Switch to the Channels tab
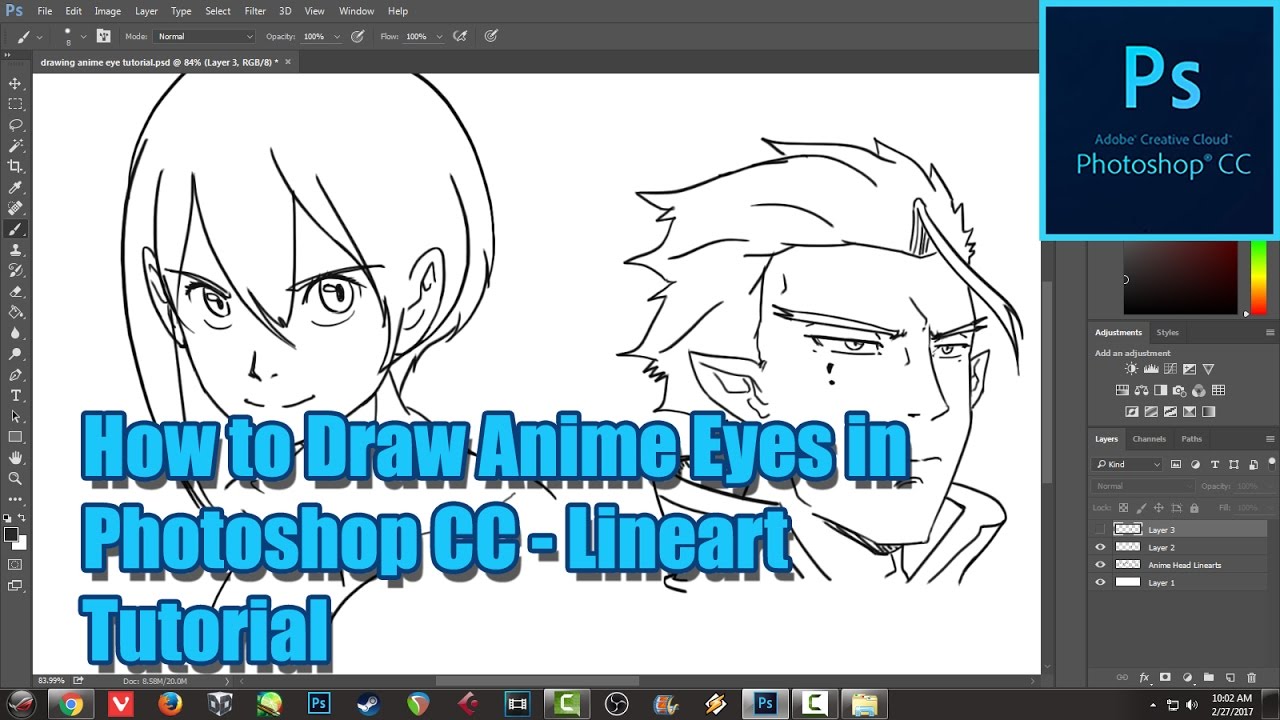1280x720 pixels. point(1149,439)
